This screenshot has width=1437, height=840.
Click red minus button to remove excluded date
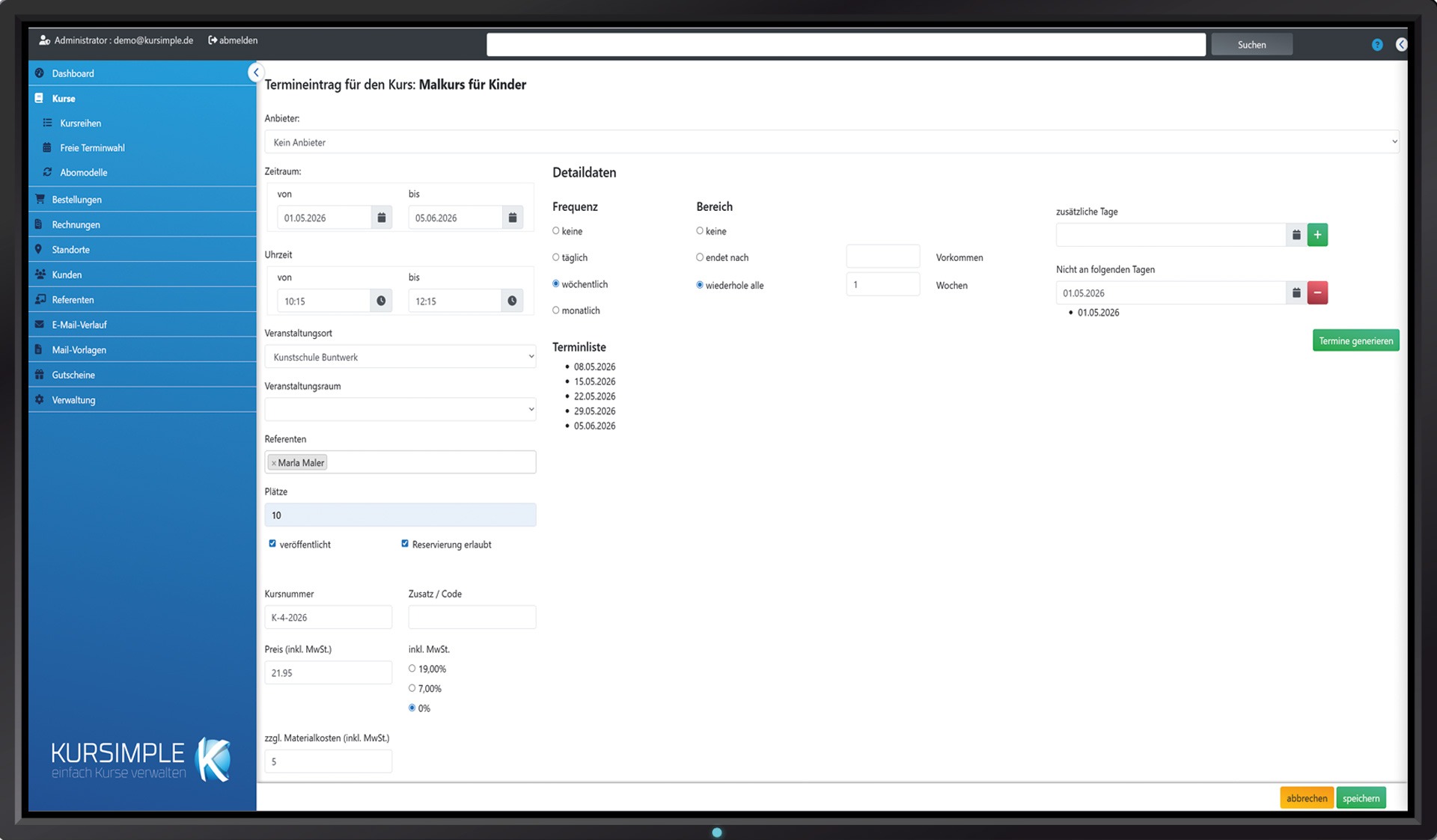click(x=1317, y=292)
